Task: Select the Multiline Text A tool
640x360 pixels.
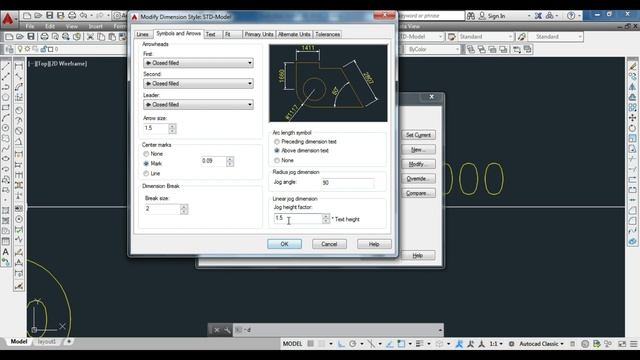Action: 6,252
